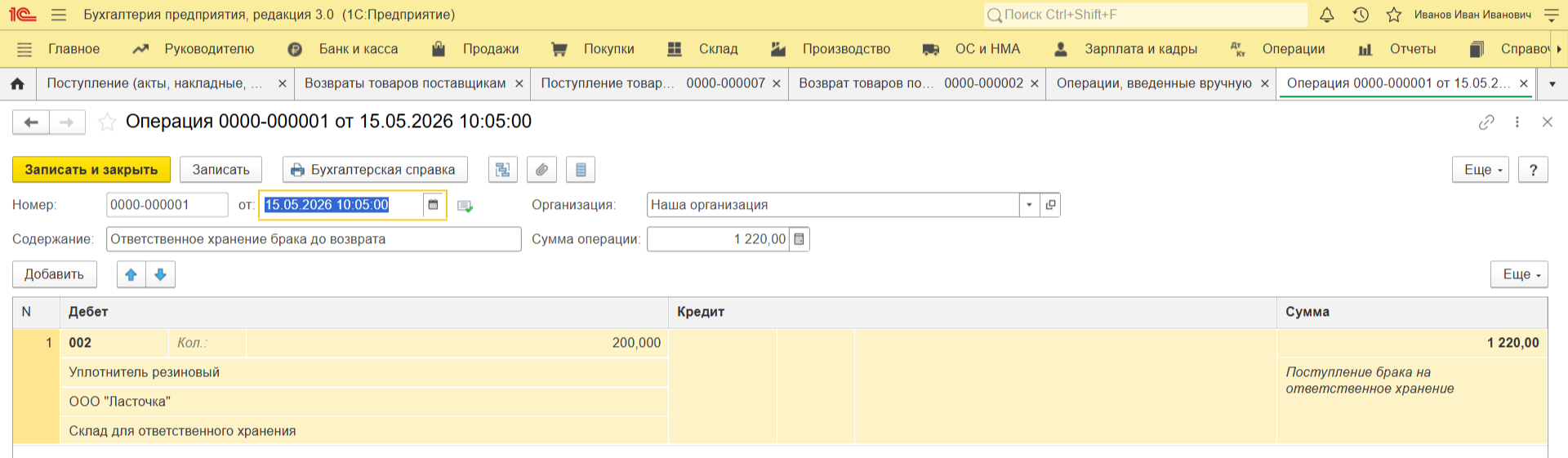This screenshot has width=1568, height=458.
Task: Click the Организация field
Action: (833, 205)
